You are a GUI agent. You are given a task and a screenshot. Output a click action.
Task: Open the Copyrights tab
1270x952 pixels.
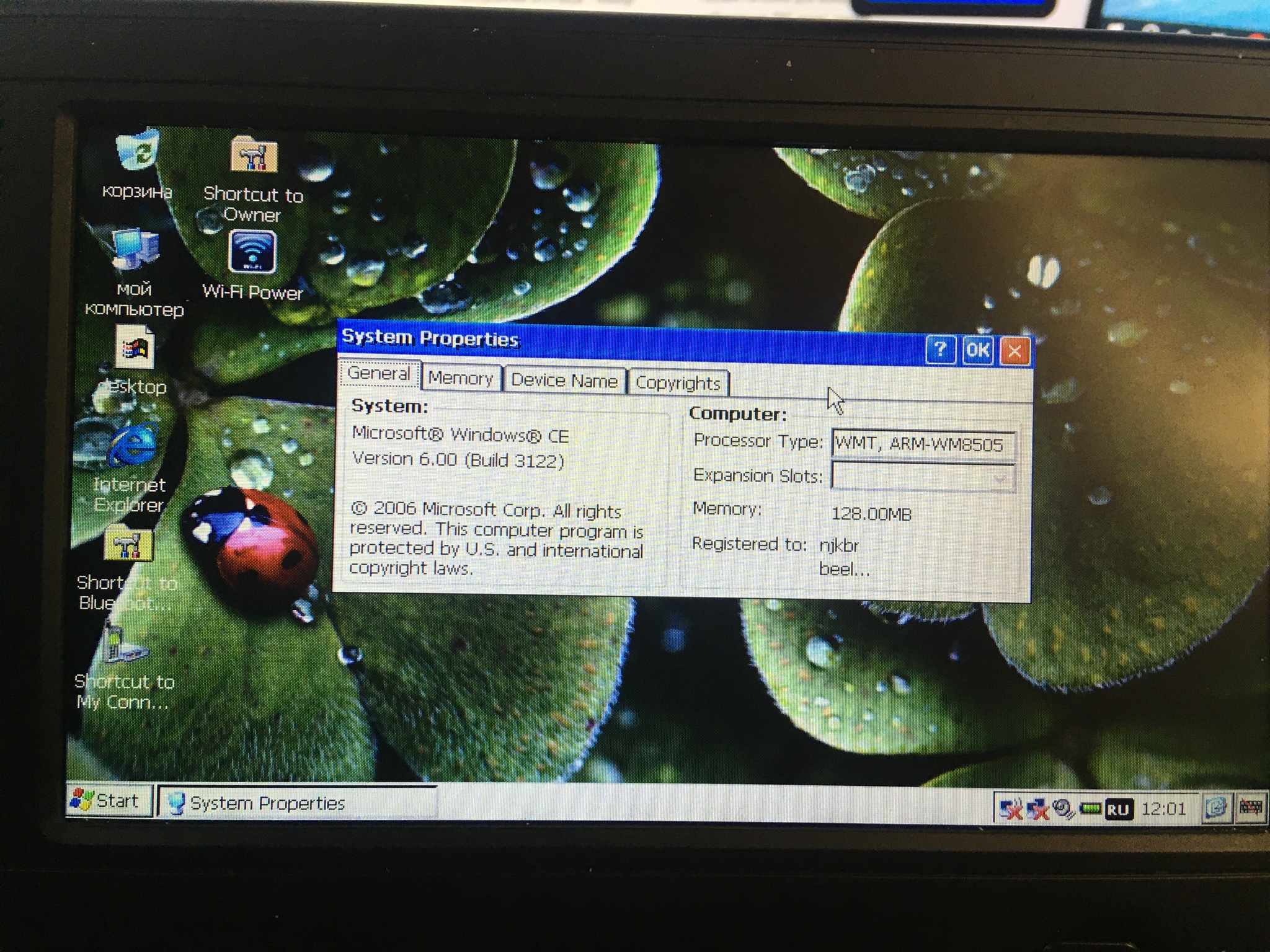click(x=678, y=383)
